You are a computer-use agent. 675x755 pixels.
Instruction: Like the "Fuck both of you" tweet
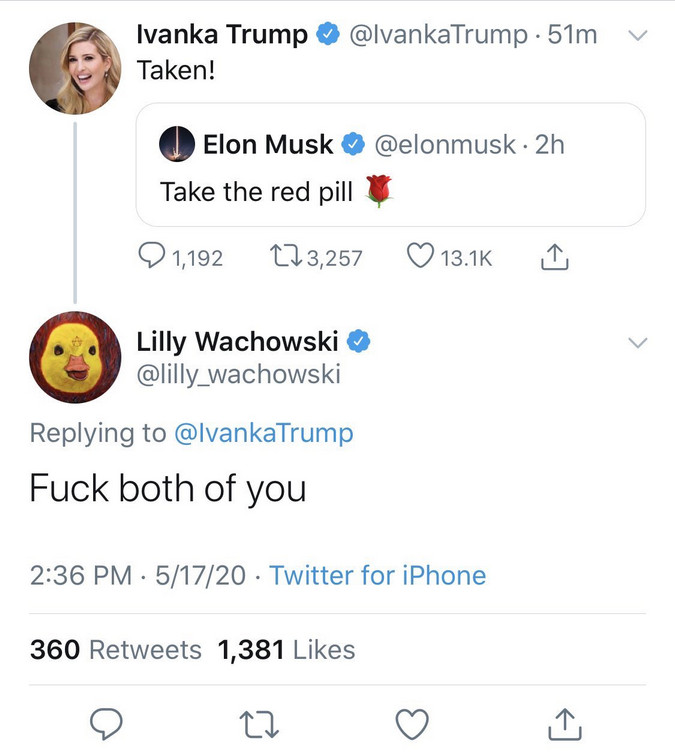(x=412, y=721)
